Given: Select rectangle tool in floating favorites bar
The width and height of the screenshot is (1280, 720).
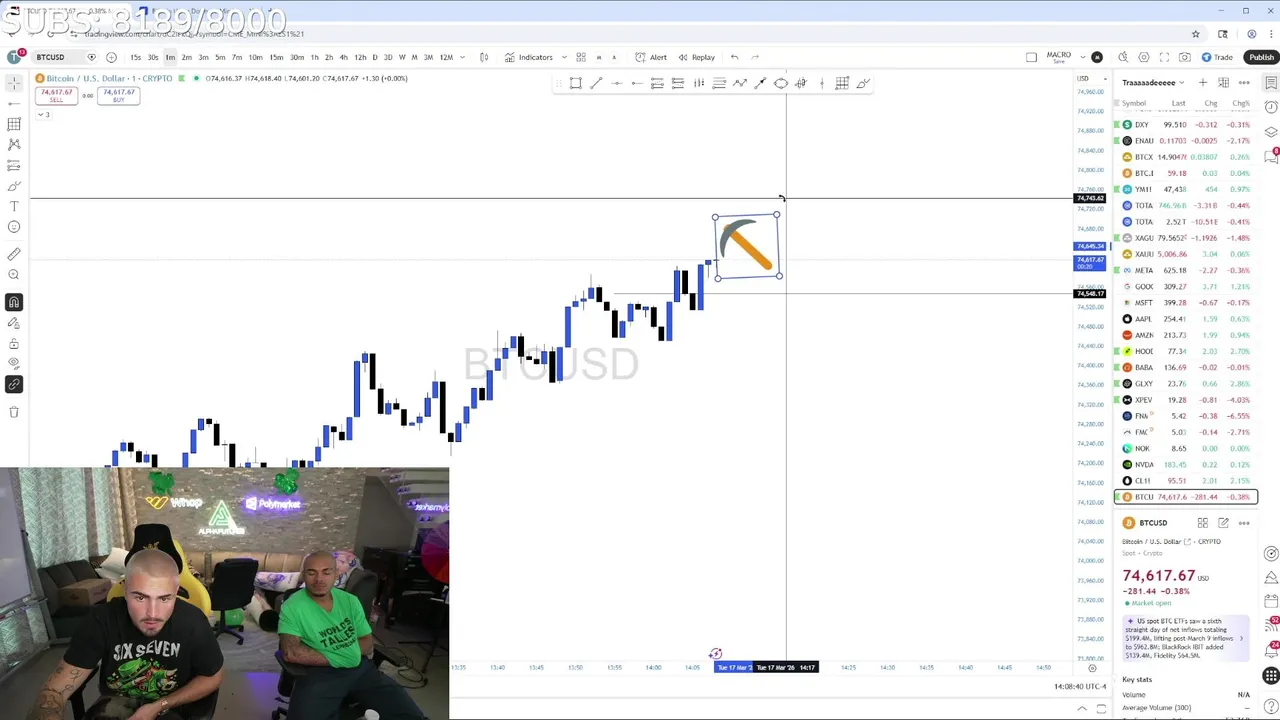Looking at the screenshot, I should (576, 83).
